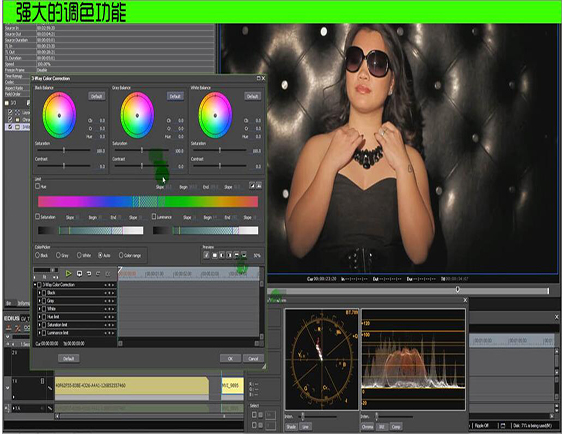563x434 pixels.
Task: Click the White Balance color wheel center
Action: coord(215,115)
